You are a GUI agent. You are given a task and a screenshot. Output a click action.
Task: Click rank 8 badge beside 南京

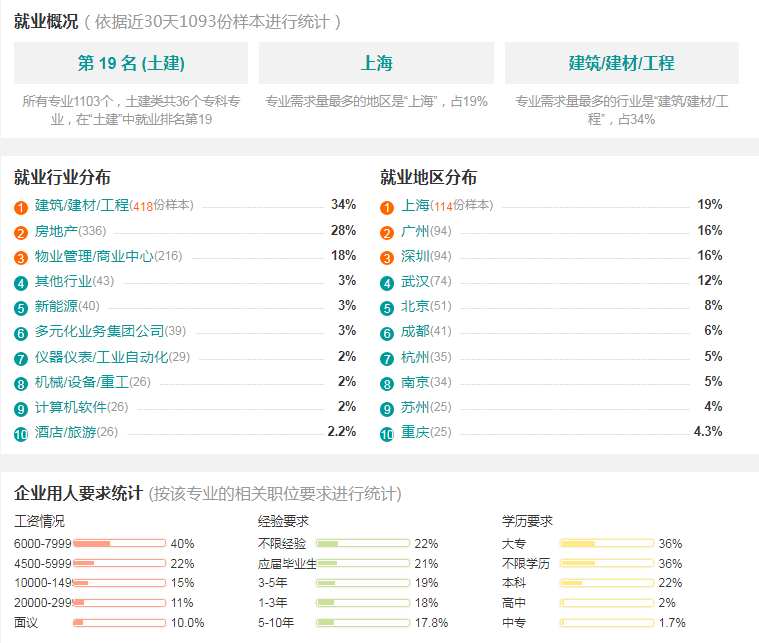pyautogui.click(x=387, y=384)
